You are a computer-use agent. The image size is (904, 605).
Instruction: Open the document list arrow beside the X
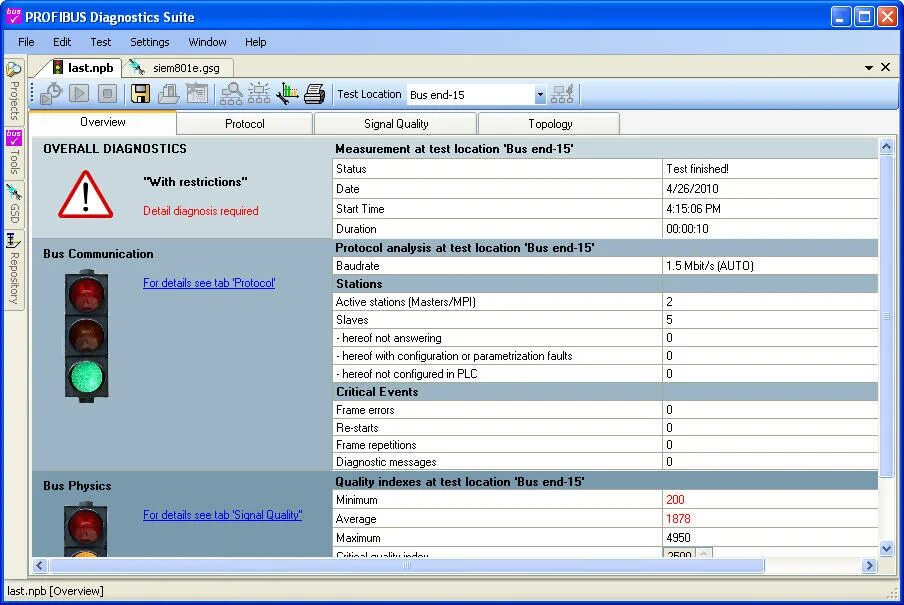click(x=869, y=68)
